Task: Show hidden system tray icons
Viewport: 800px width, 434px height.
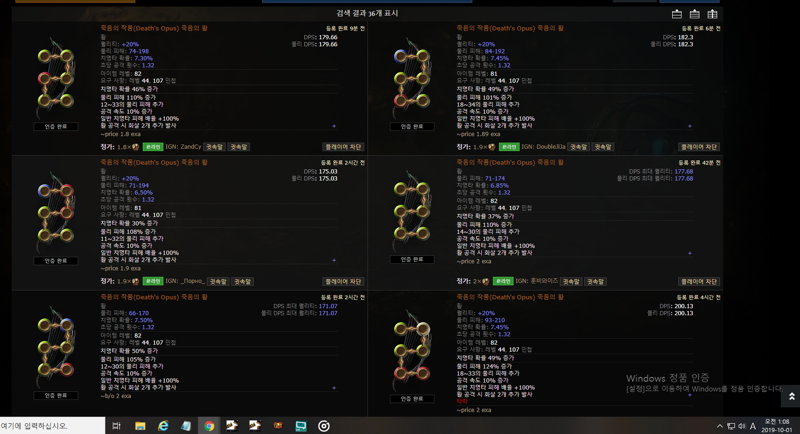Action: click(x=719, y=426)
